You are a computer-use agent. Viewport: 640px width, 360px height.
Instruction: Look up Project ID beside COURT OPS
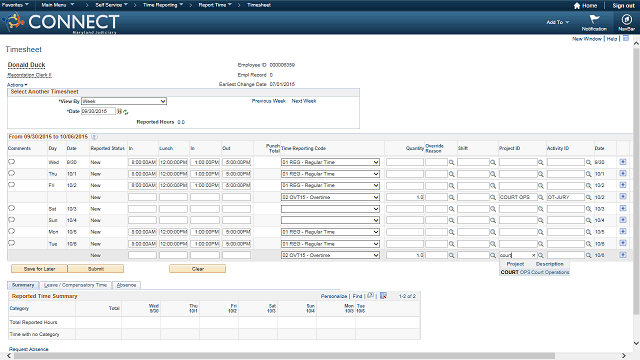pyautogui.click(x=541, y=197)
